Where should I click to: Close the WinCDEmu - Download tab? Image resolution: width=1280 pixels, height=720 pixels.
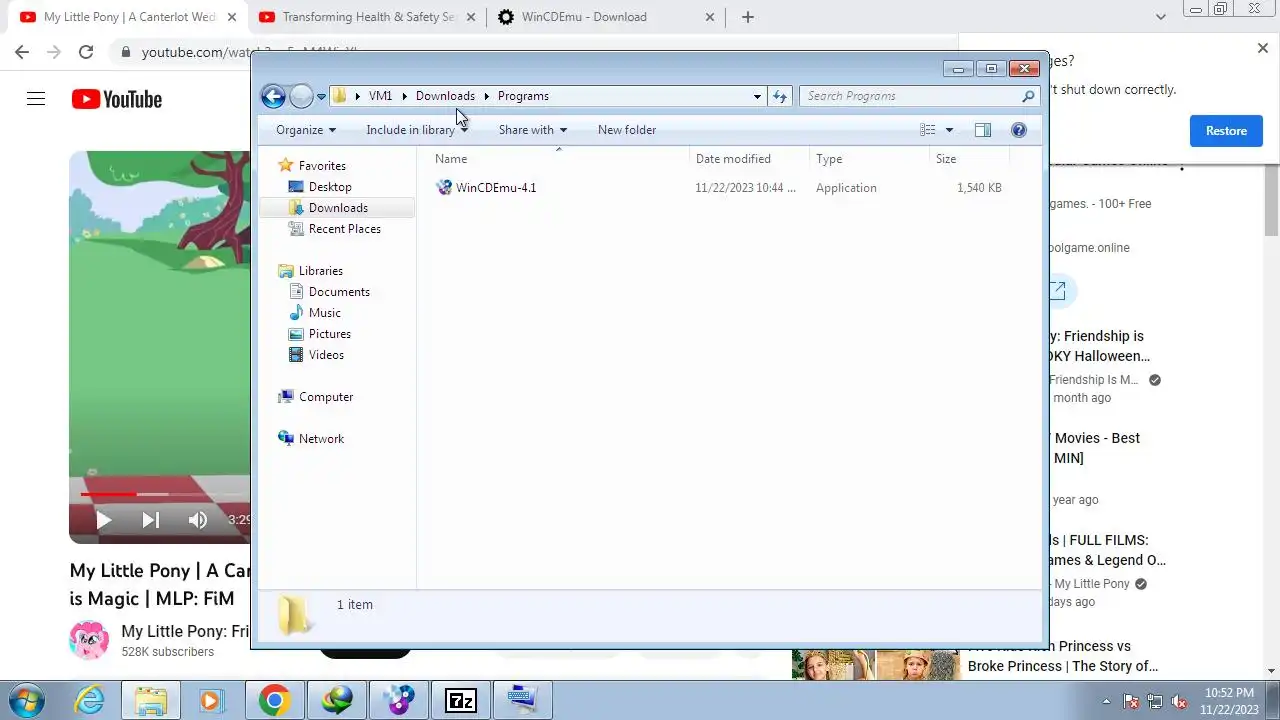click(710, 17)
